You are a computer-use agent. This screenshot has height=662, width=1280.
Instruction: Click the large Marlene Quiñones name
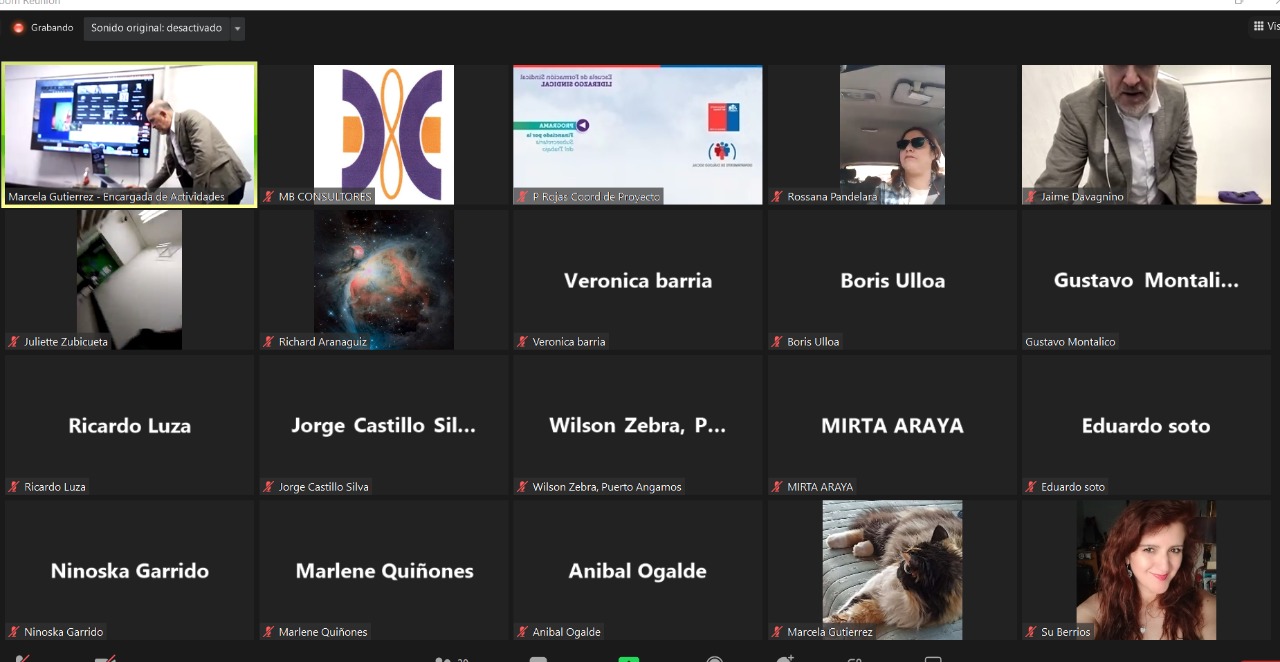[x=385, y=571]
